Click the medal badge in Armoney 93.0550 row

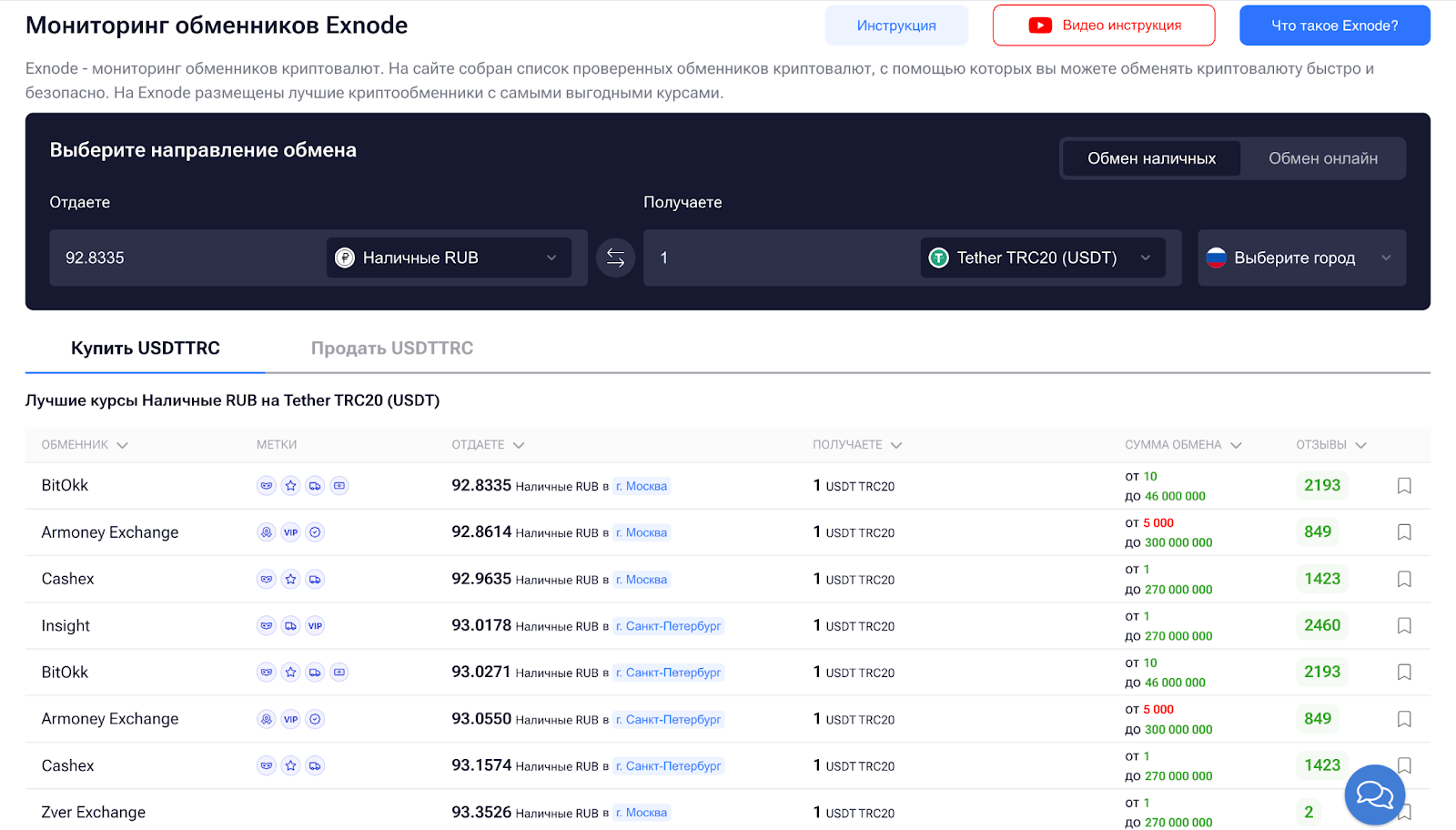[267, 719]
